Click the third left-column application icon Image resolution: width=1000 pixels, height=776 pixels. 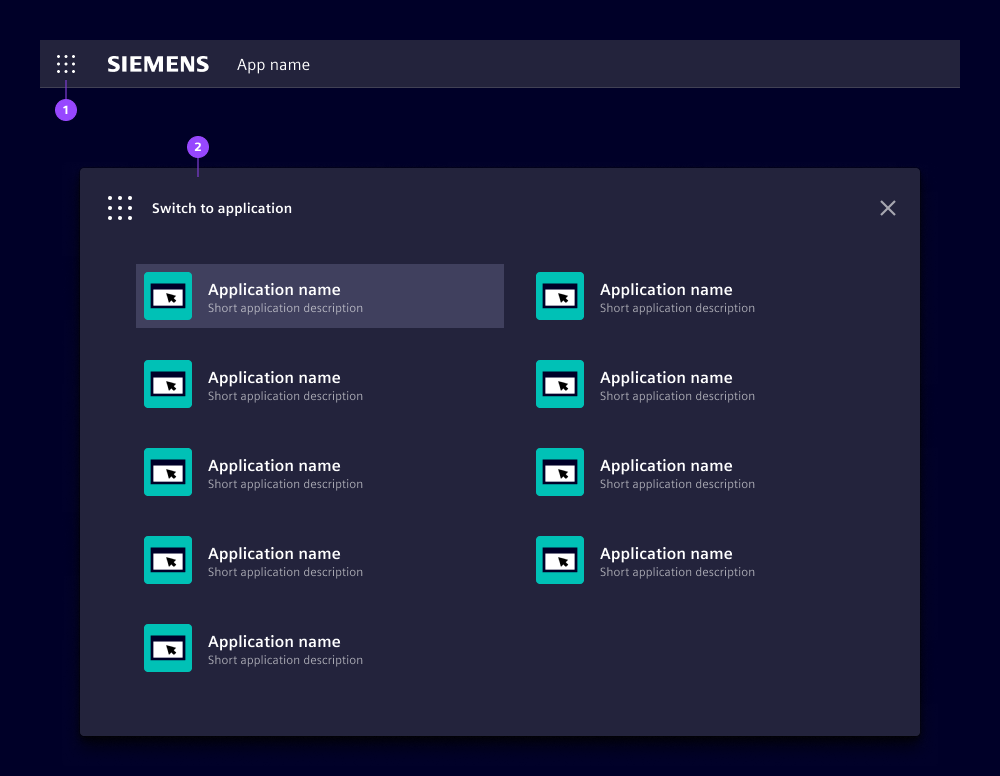tap(168, 472)
